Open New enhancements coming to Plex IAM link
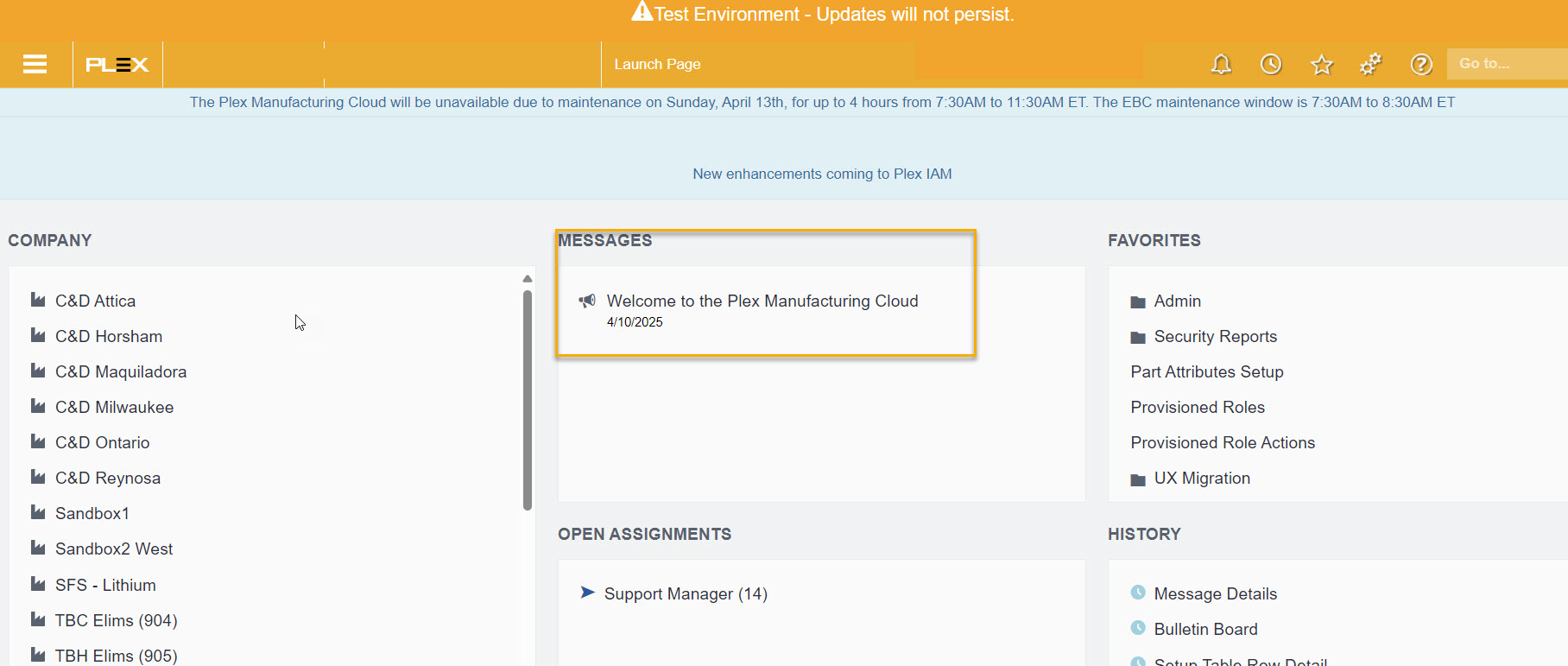This screenshot has width=1568, height=666. click(x=822, y=174)
